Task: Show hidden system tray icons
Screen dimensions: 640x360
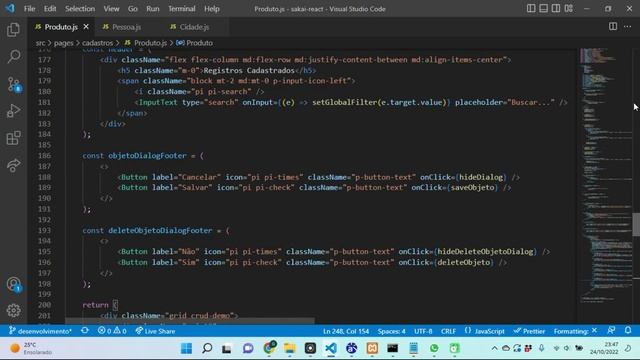Action: tap(494, 348)
